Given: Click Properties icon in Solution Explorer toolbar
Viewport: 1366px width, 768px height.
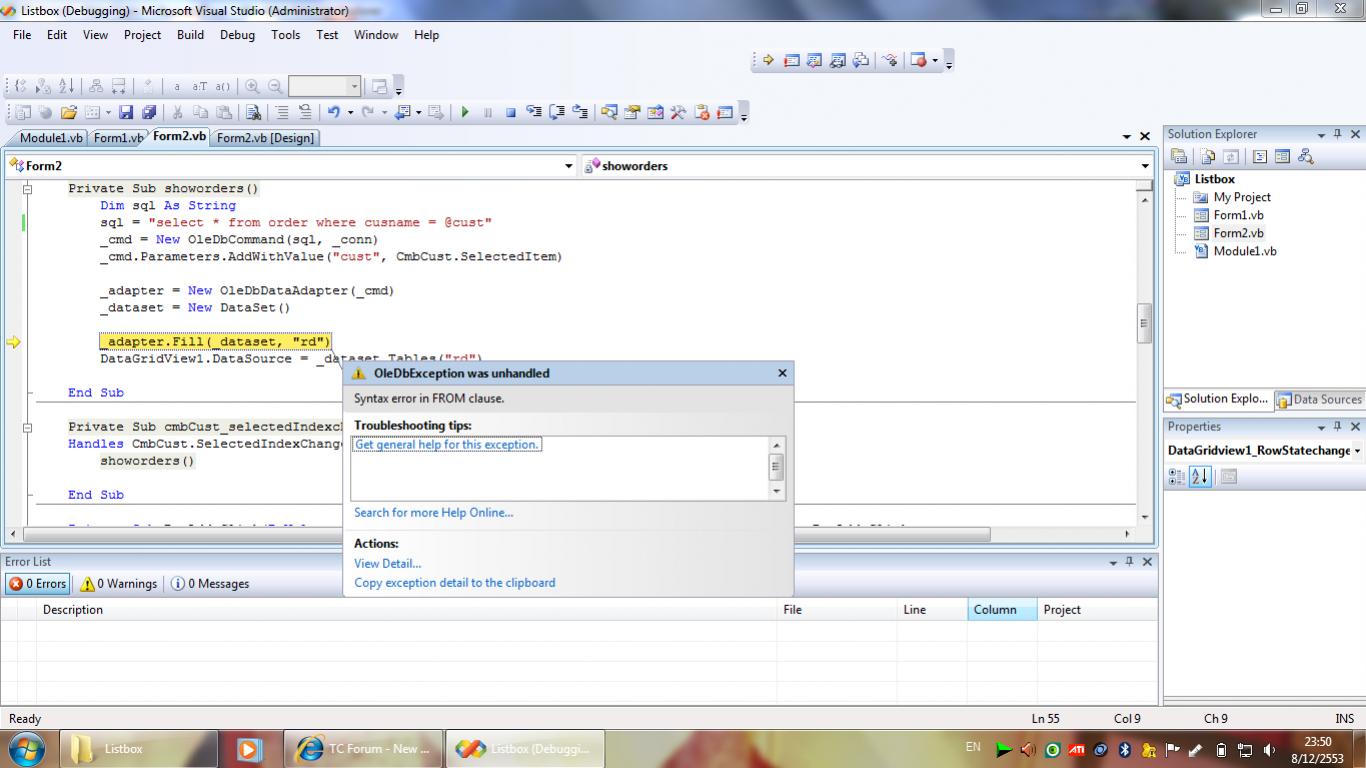Looking at the screenshot, I should [1179, 156].
